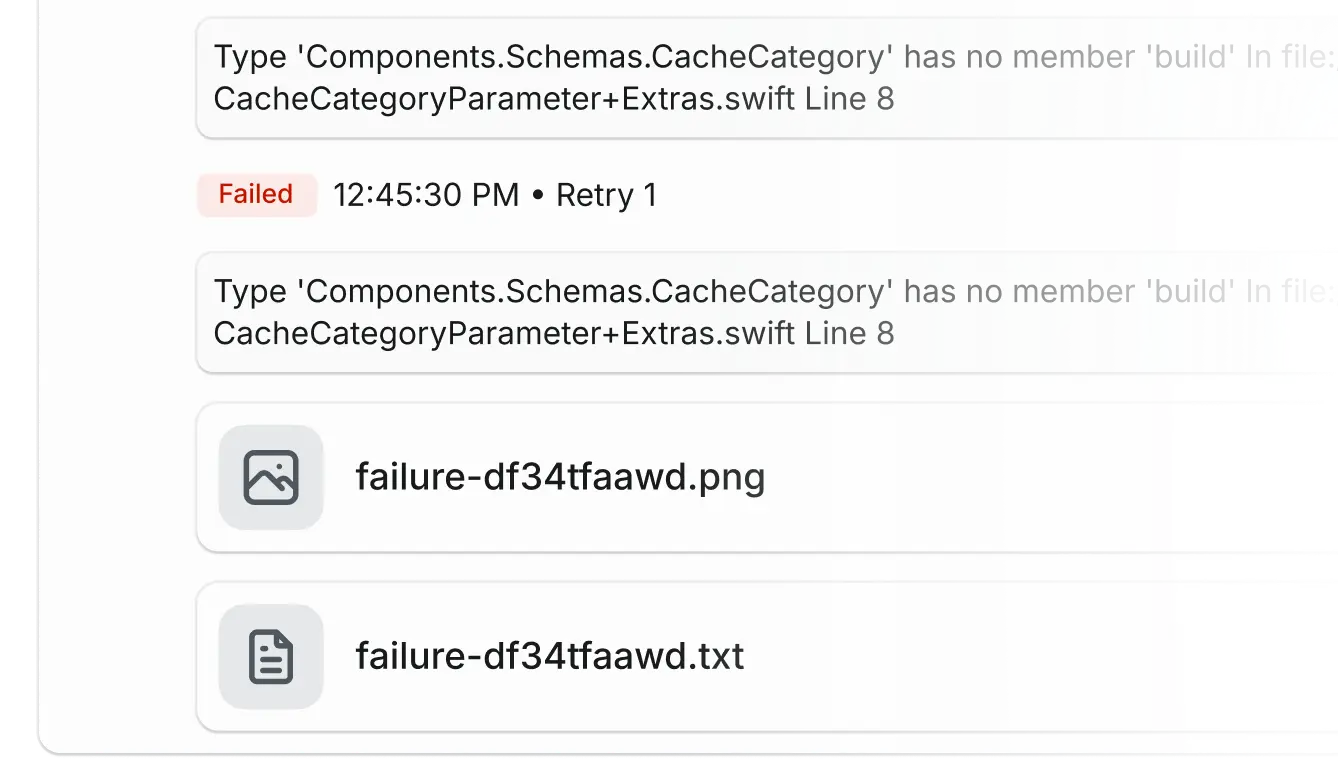Click the text document icon for failure-df34tfaawd.txt

coord(270,656)
